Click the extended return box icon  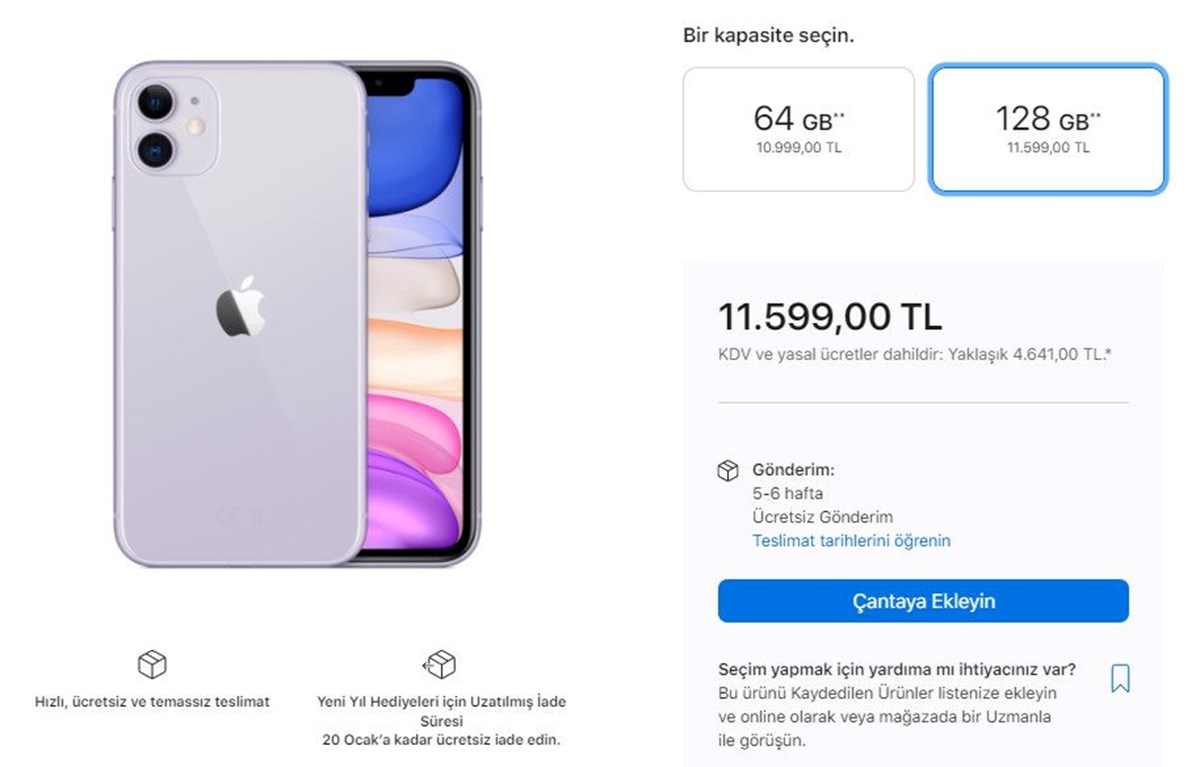[440, 664]
